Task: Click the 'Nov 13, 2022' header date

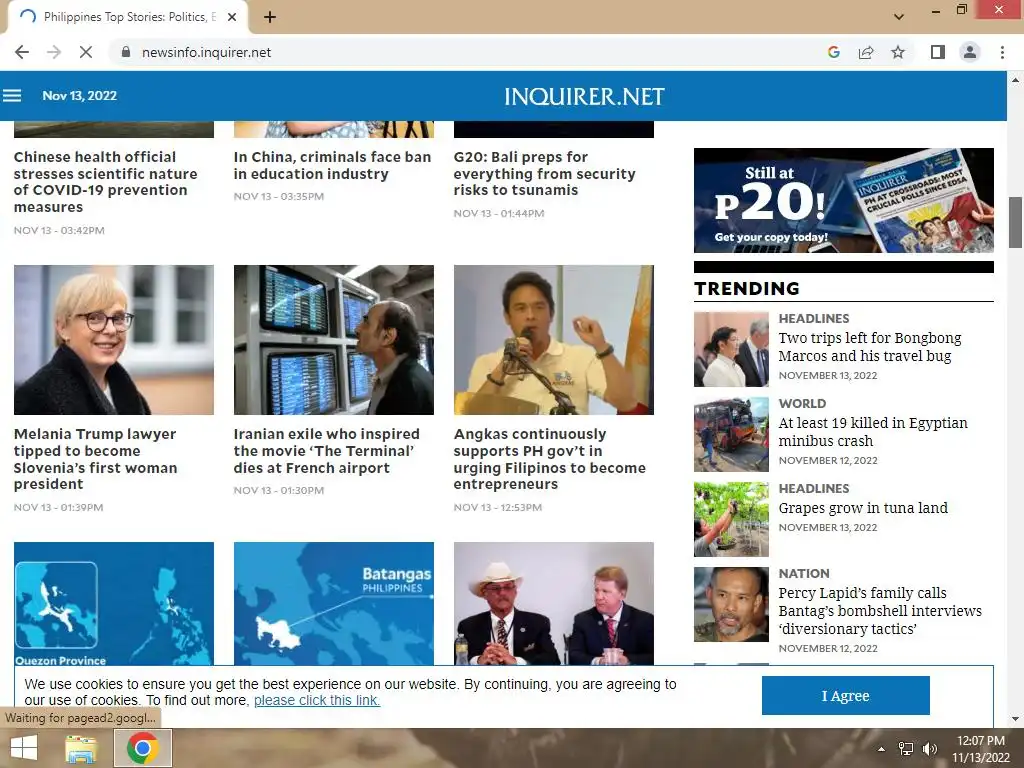Action: click(x=80, y=96)
